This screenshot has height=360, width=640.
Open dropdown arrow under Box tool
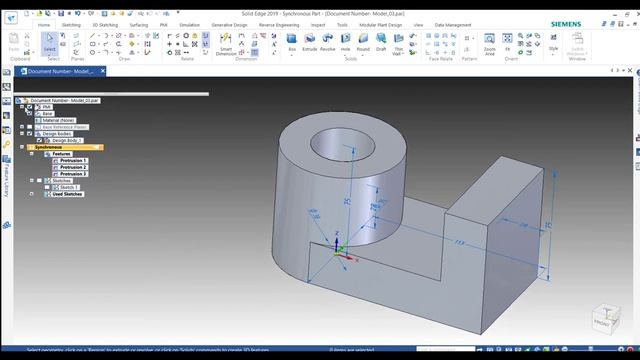[x=292, y=55]
